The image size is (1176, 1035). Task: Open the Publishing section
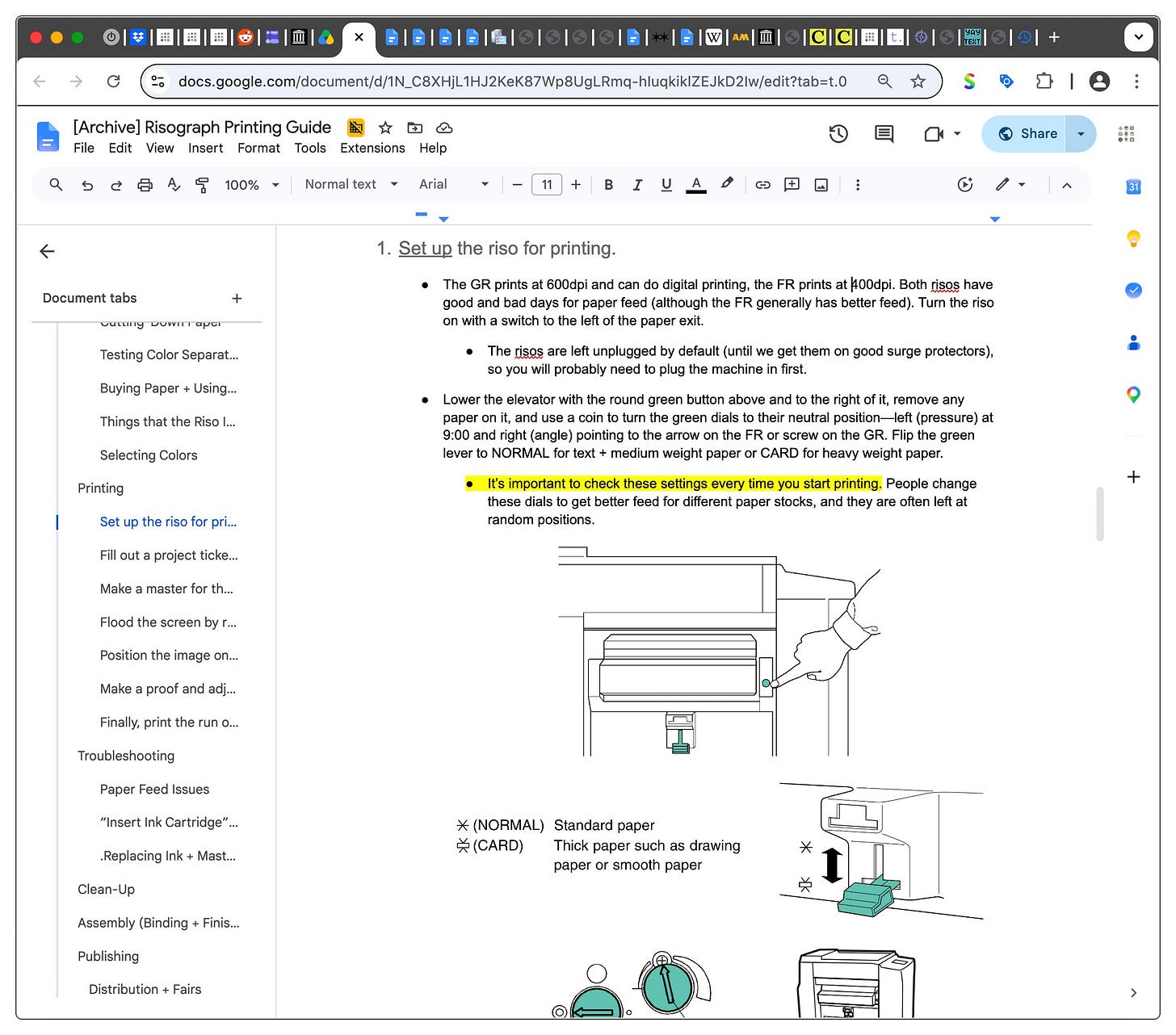108,957
